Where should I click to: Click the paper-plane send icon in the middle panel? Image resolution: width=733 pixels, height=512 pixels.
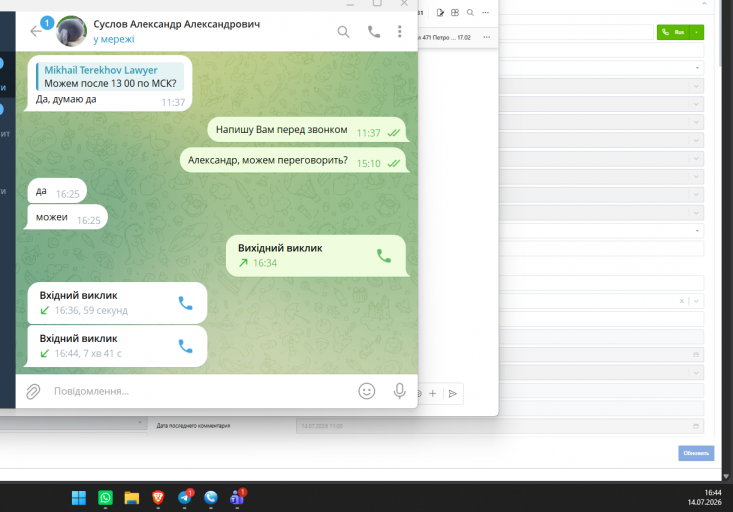point(453,394)
